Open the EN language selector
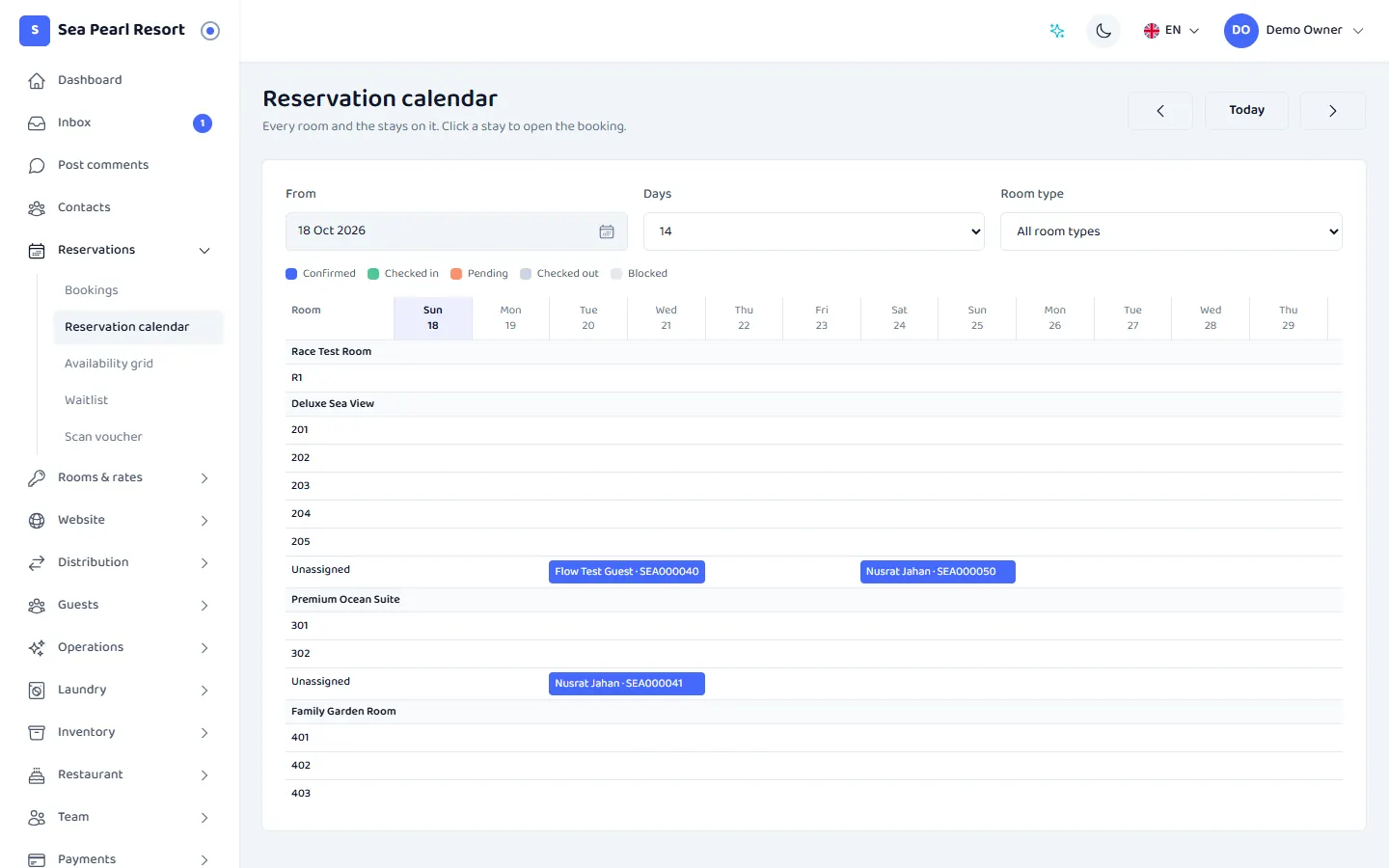 click(x=1171, y=31)
